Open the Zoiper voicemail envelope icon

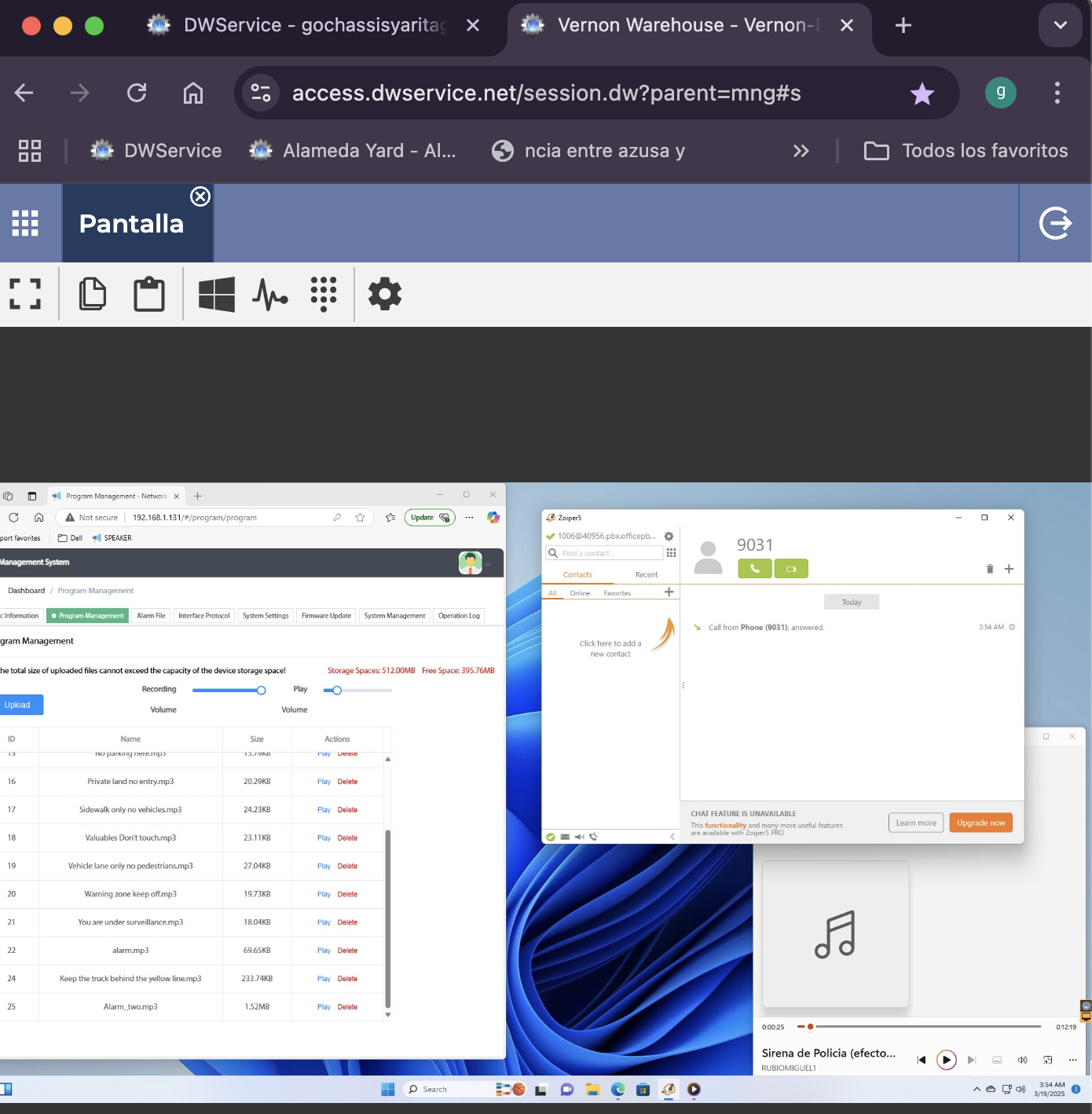[x=566, y=837]
